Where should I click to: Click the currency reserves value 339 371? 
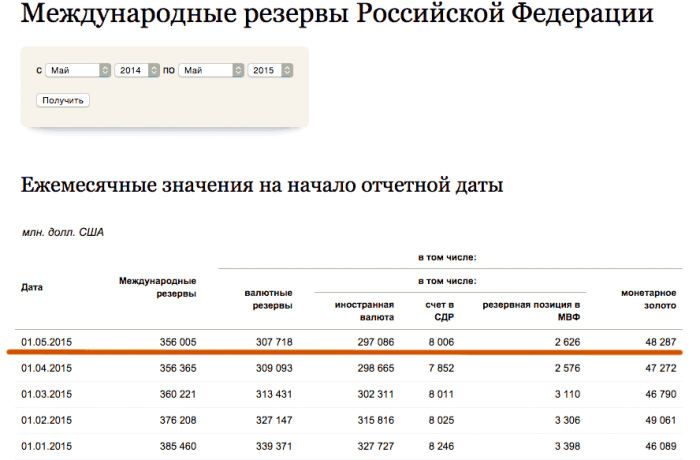(274, 446)
